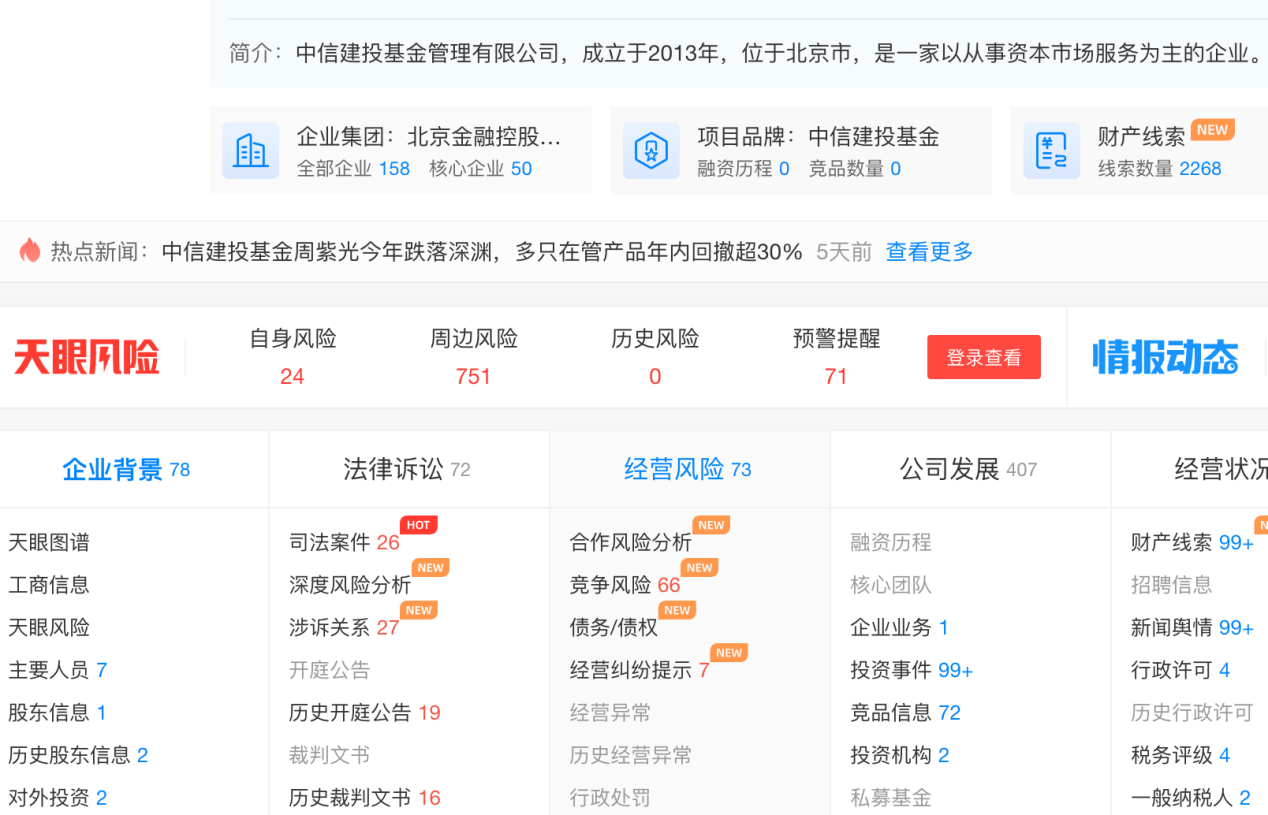The width and height of the screenshot is (1268, 815).
Task: Open 涉诉关系 27
Action: click(x=344, y=628)
